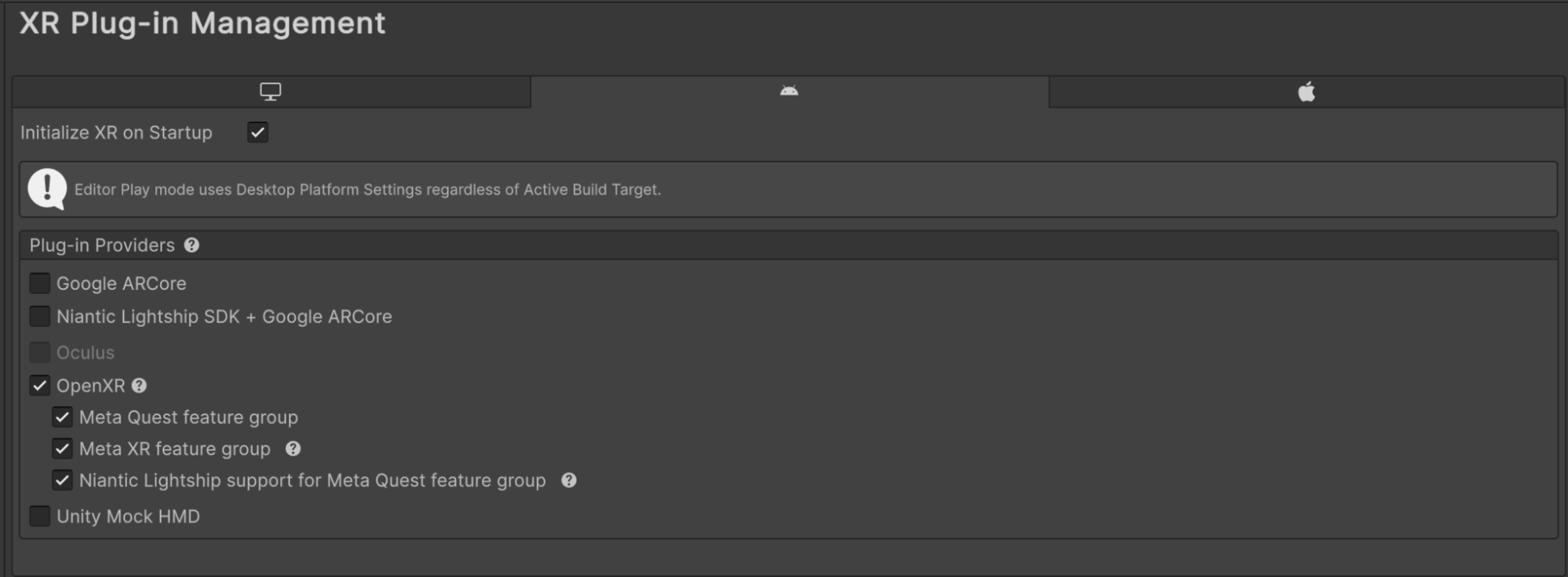View help for Niantic Lightship Meta Quest support
The width and height of the screenshot is (1568, 577).
point(569,480)
